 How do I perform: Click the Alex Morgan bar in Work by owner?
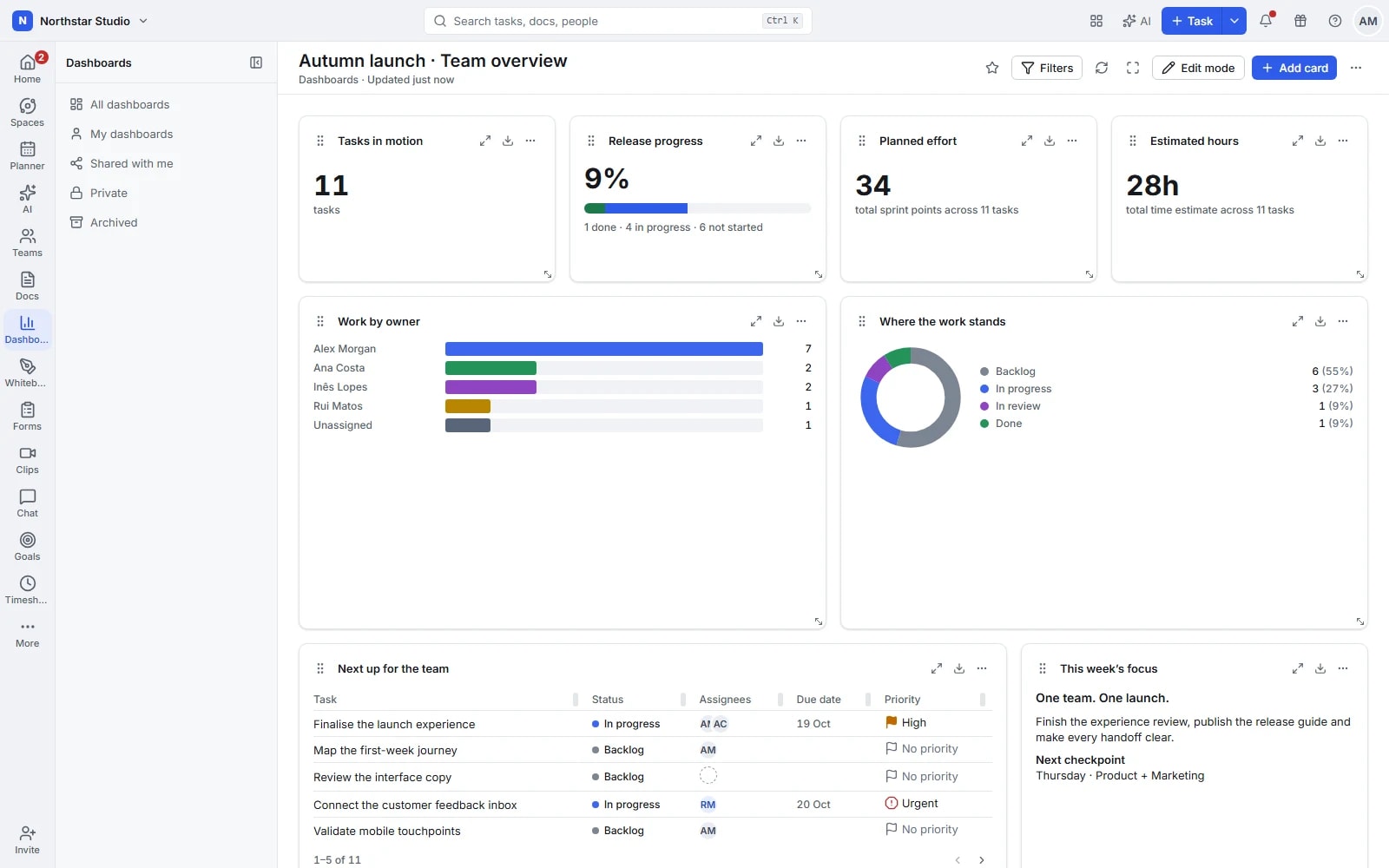604,349
